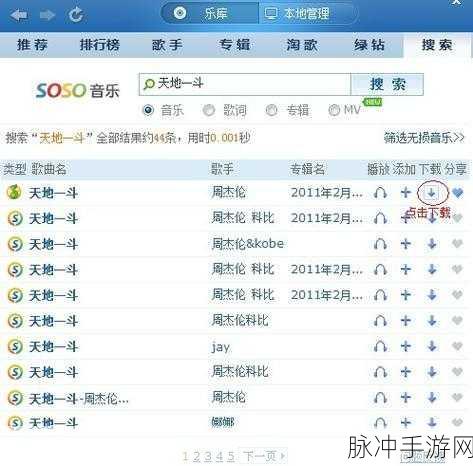
Task: Click singer name jay
Action: (x=220, y=347)
